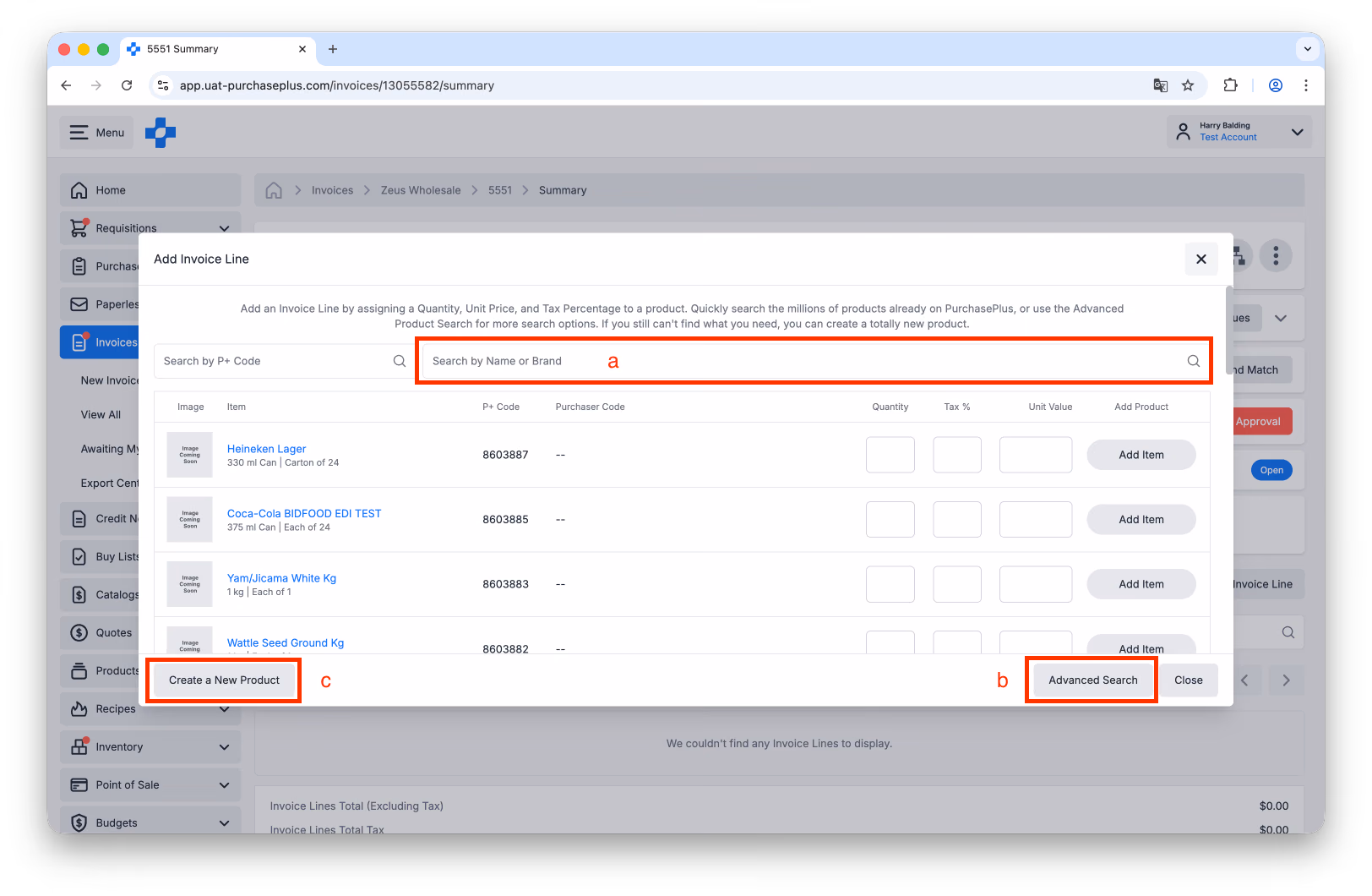The width and height of the screenshot is (1372, 896).
Task: Open the three-dot more options on invoice page
Action: tap(1276, 255)
